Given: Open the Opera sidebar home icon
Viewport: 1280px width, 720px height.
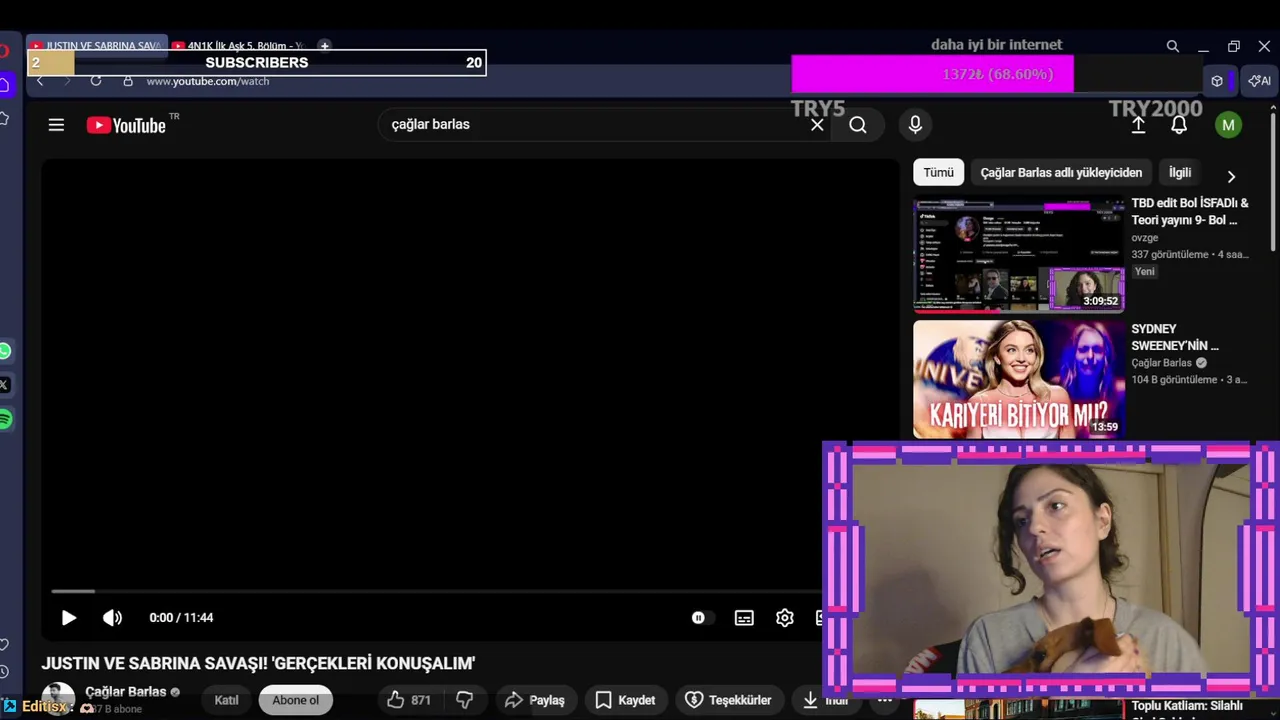Looking at the screenshot, I should point(4,86).
